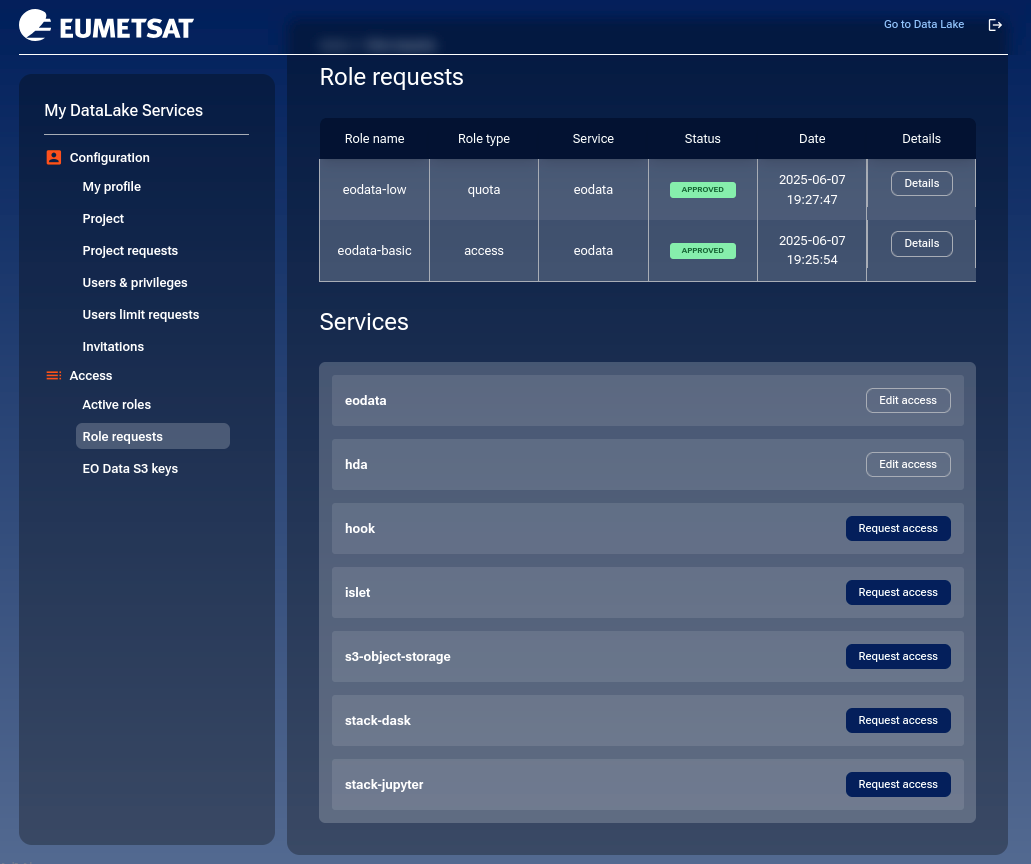Click the Role type column header
This screenshot has height=864, width=1031.
[484, 139]
